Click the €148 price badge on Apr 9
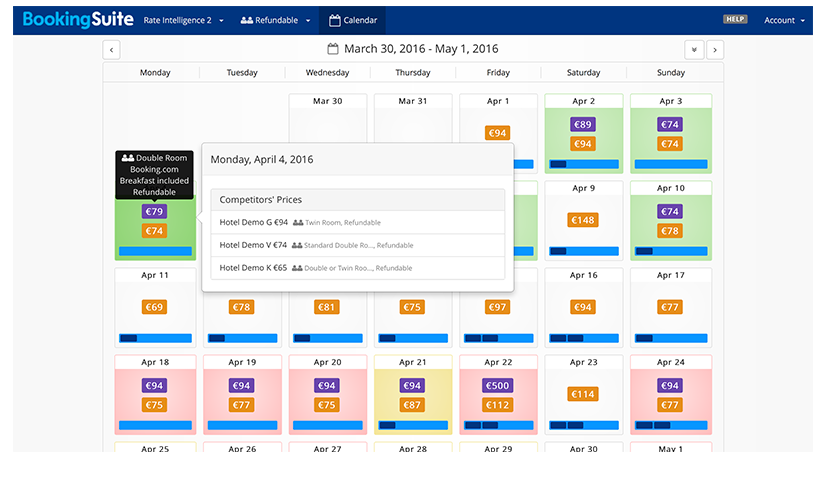Viewport: 819px width, 481px height. (x=583, y=220)
